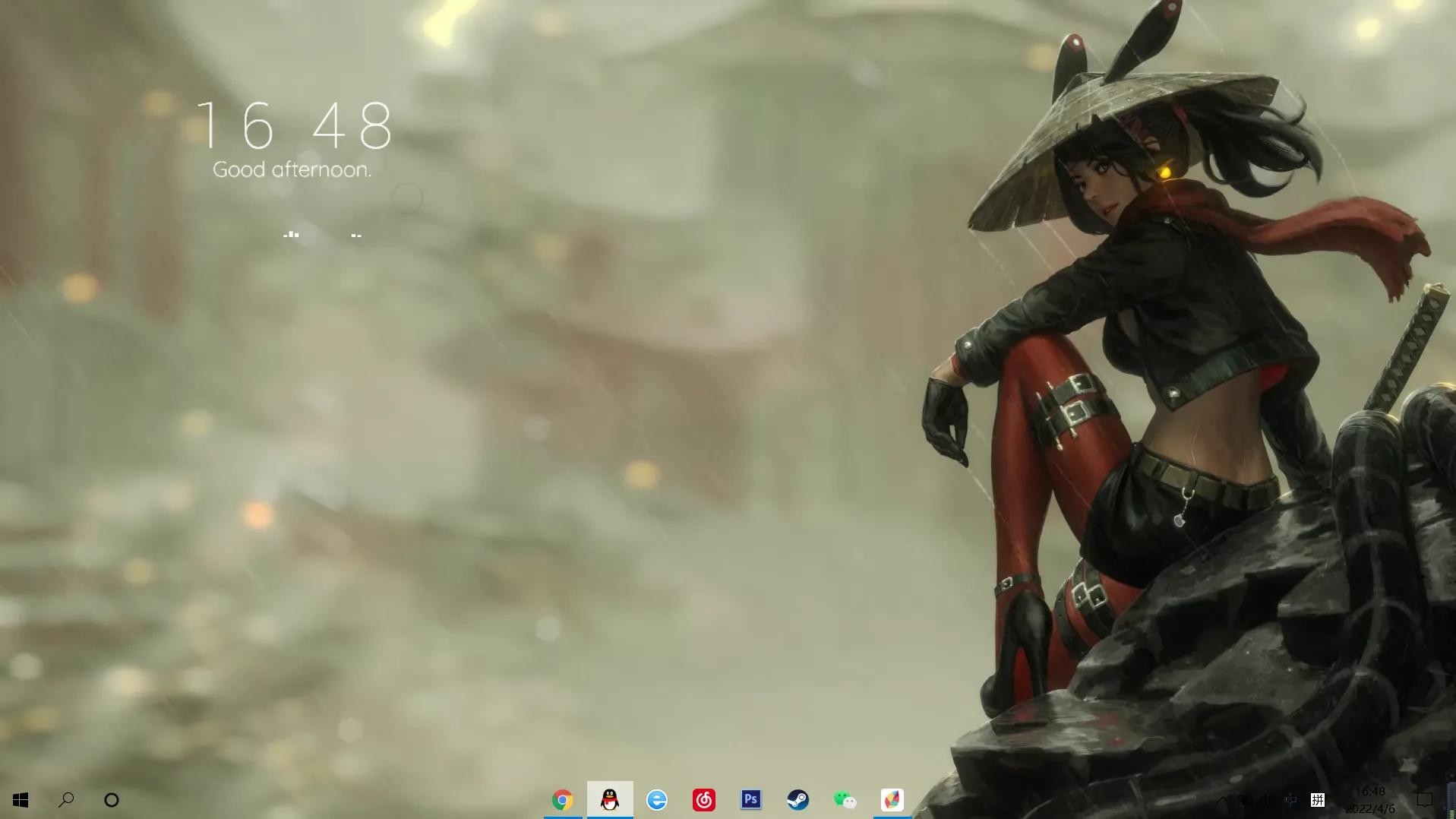Launch the blue 'e' browser icon
This screenshot has height=819, width=1456.
tap(657, 800)
